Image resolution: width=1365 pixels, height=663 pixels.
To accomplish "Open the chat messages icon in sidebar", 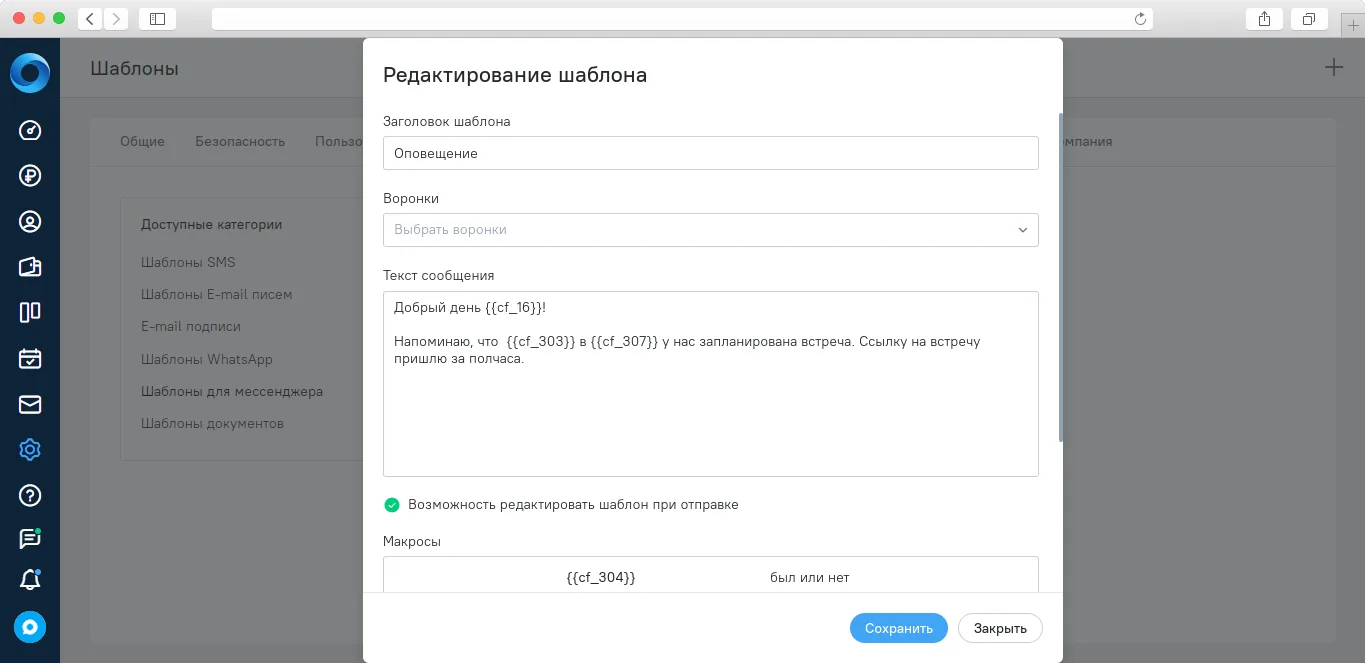I will (30, 538).
